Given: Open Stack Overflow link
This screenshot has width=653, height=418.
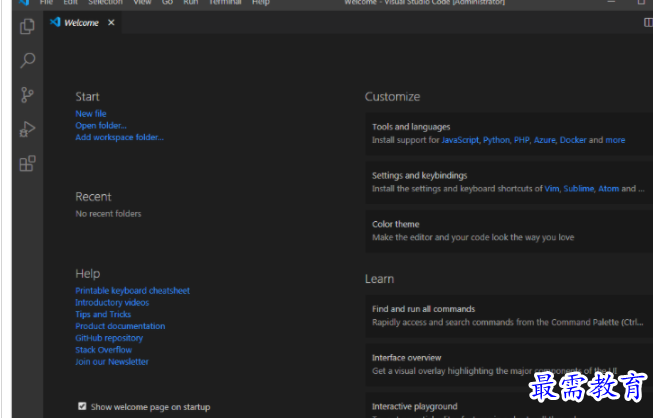Looking at the screenshot, I should (104, 350).
